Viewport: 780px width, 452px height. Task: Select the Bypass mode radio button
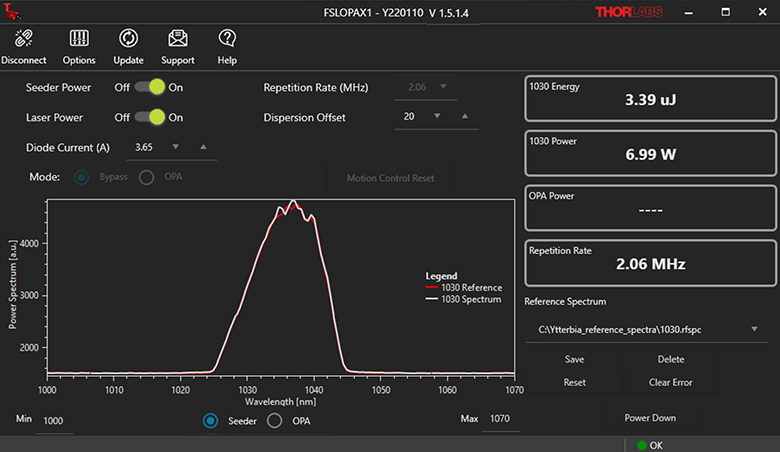tap(82, 177)
